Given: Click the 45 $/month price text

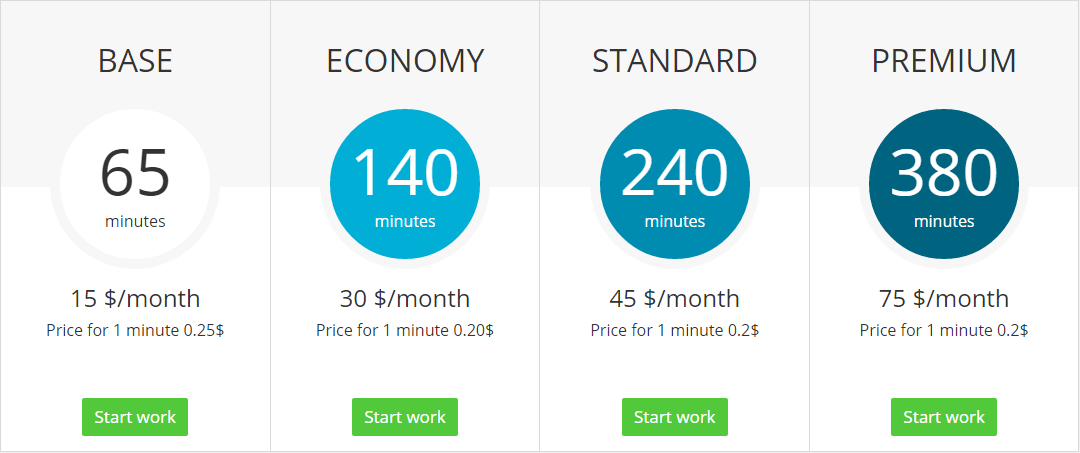Looking at the screenshot, I should [x=674, y=298].
